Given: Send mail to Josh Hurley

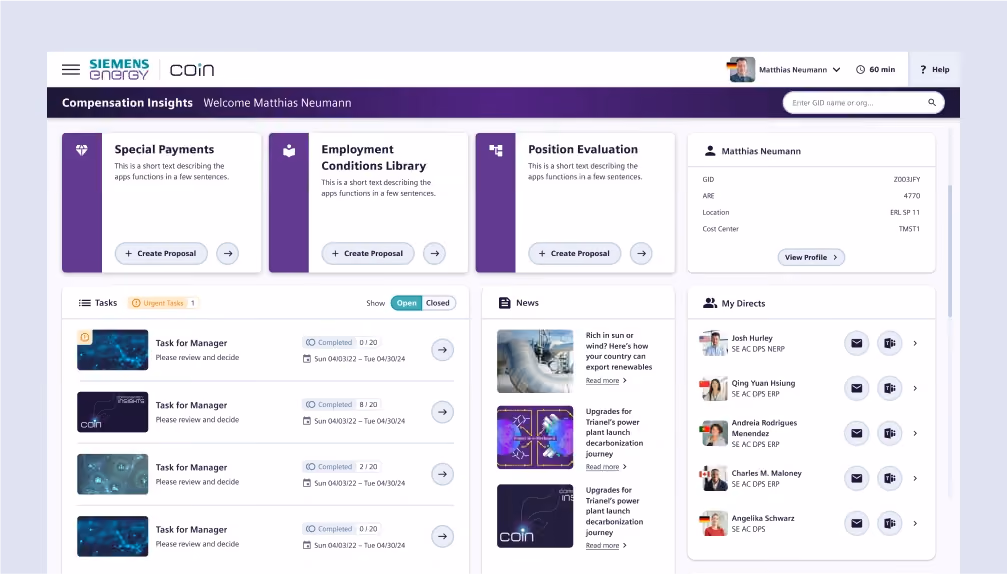Looking at the screenshot, I should [857, 344].
